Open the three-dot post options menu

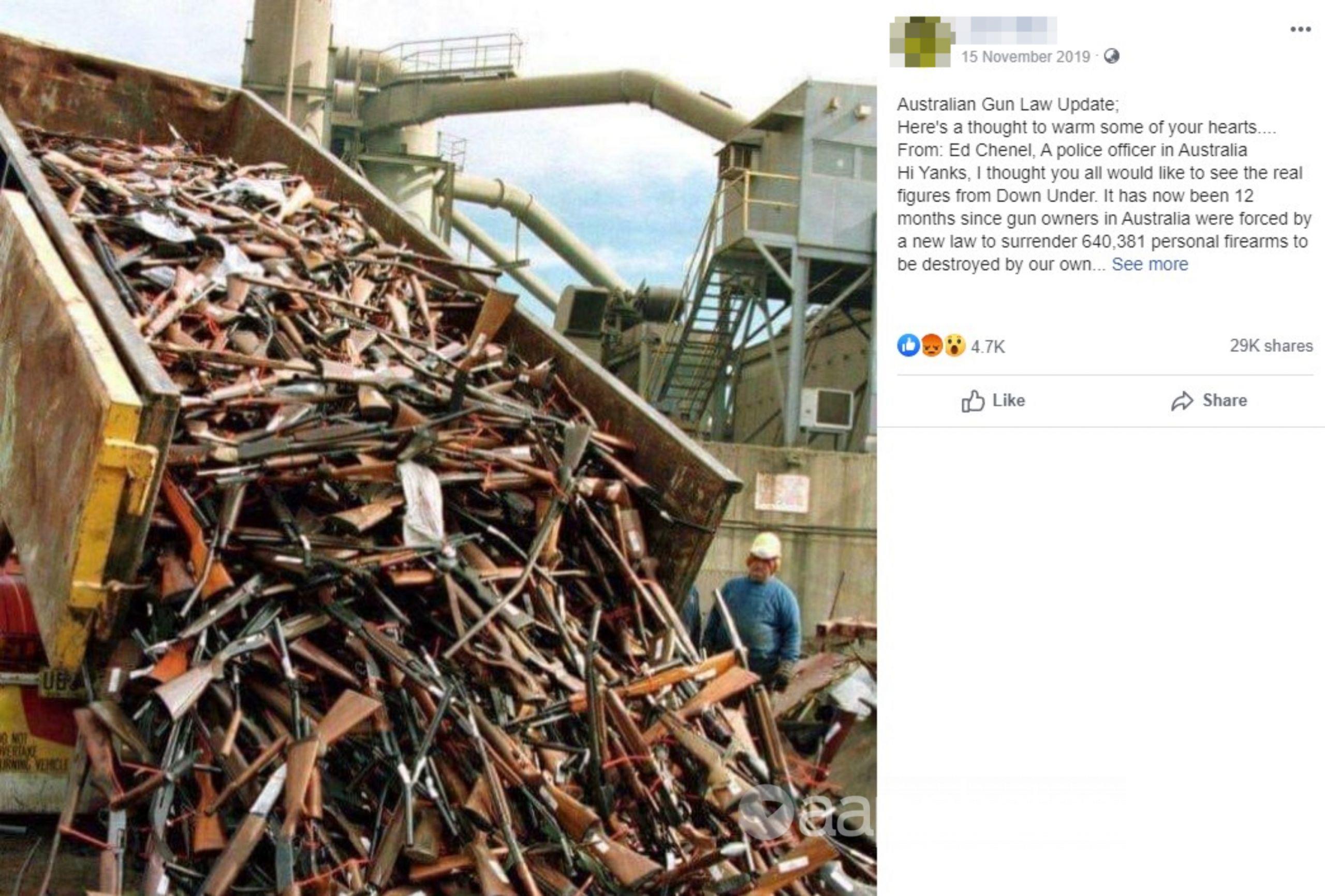coord(1301,30)
